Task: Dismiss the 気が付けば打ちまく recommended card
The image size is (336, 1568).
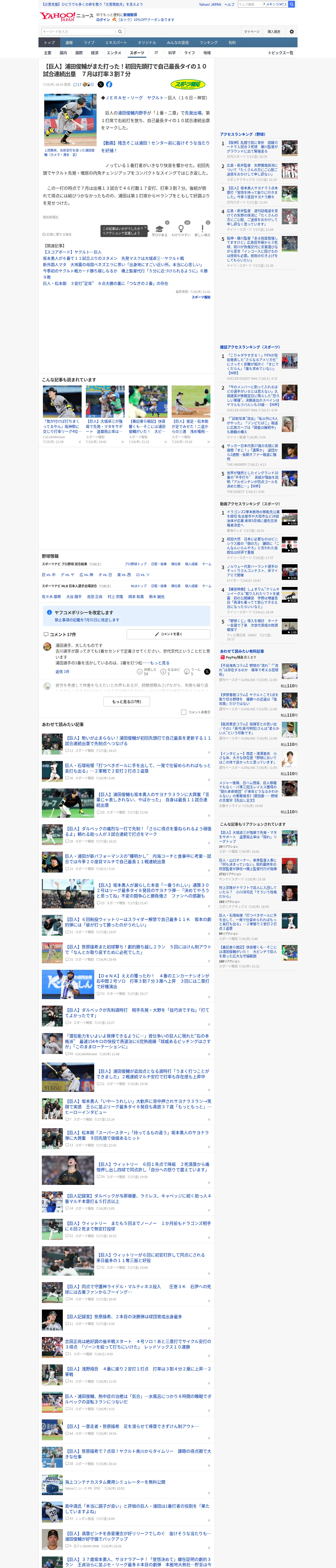Action: point(79,442)
